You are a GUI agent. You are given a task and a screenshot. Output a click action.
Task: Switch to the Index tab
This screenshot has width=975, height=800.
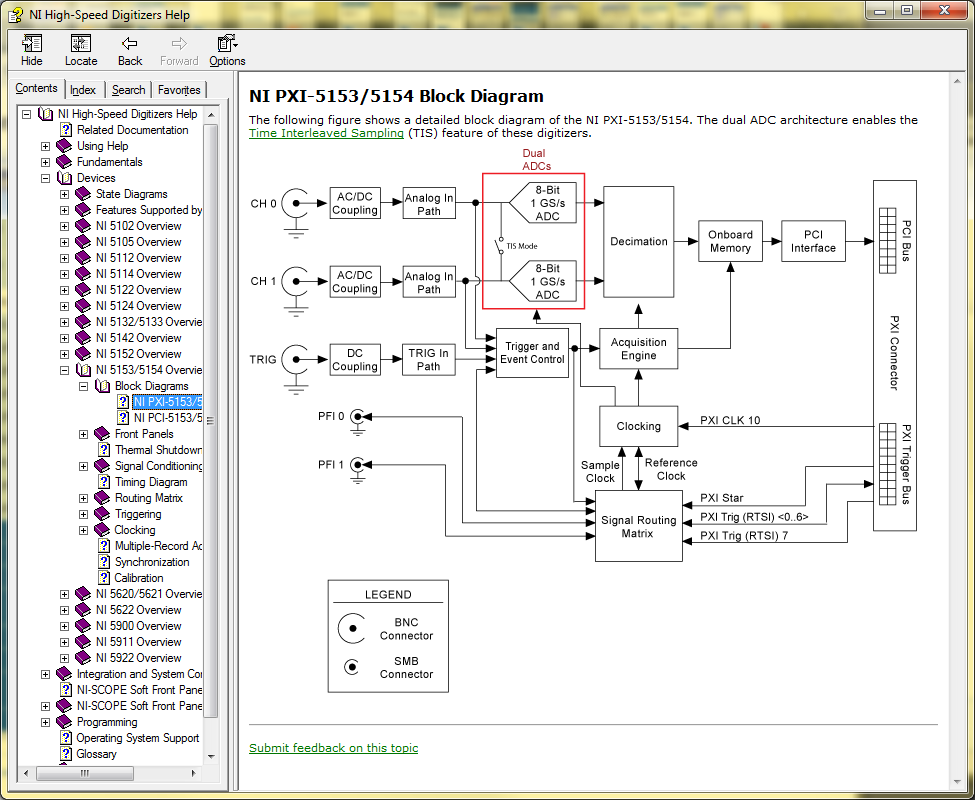click(83, 90)
